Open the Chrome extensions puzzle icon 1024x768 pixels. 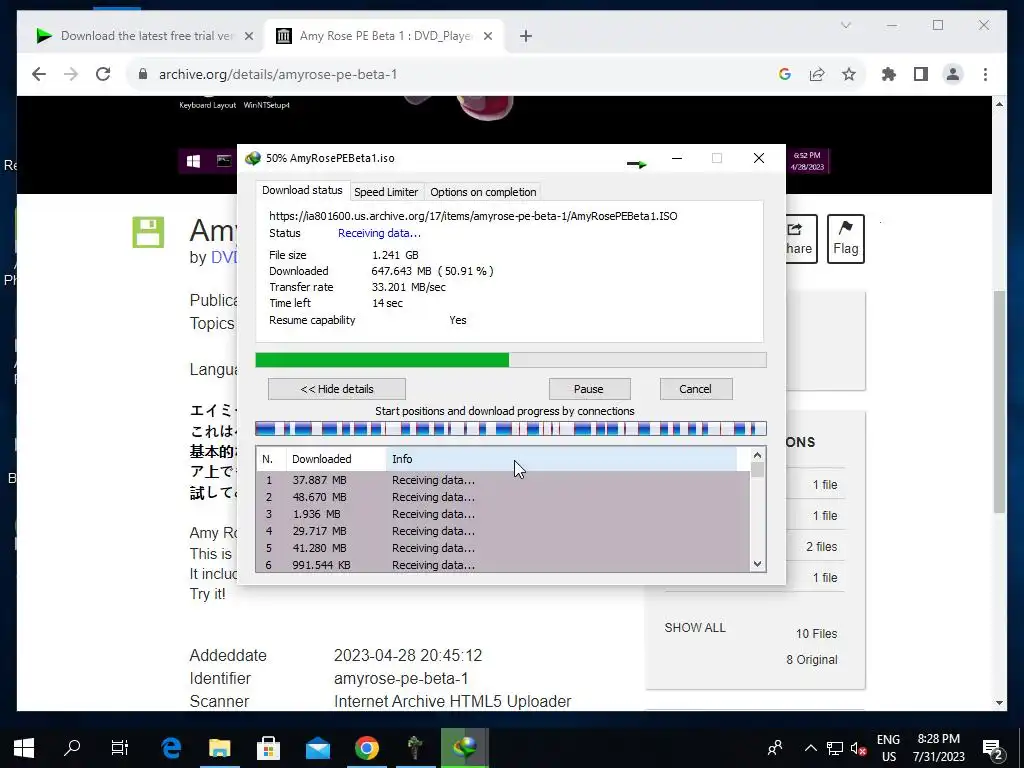pyautogui.click(x=889, y=74)
